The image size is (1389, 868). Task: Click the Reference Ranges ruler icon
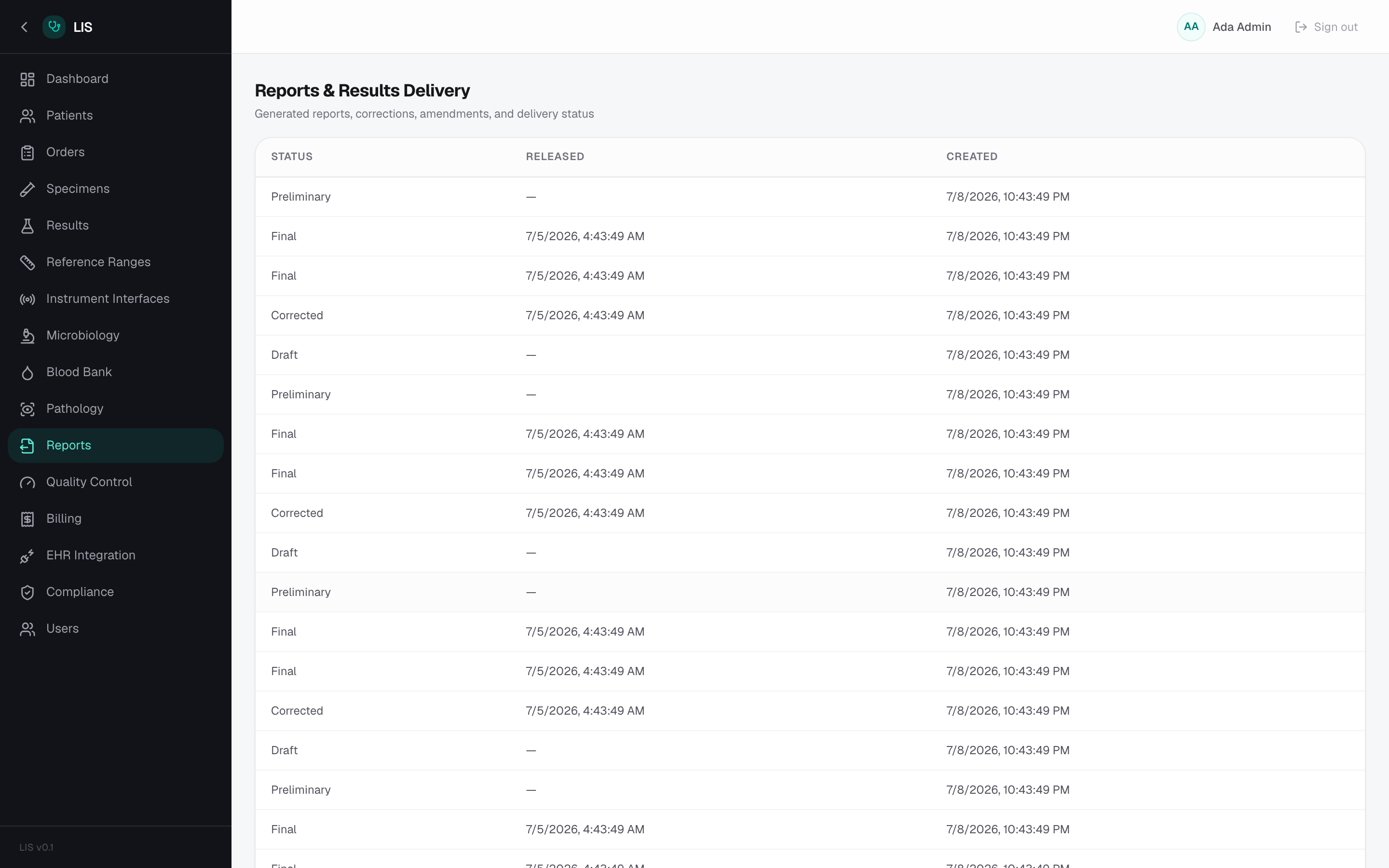pos(27,262)
